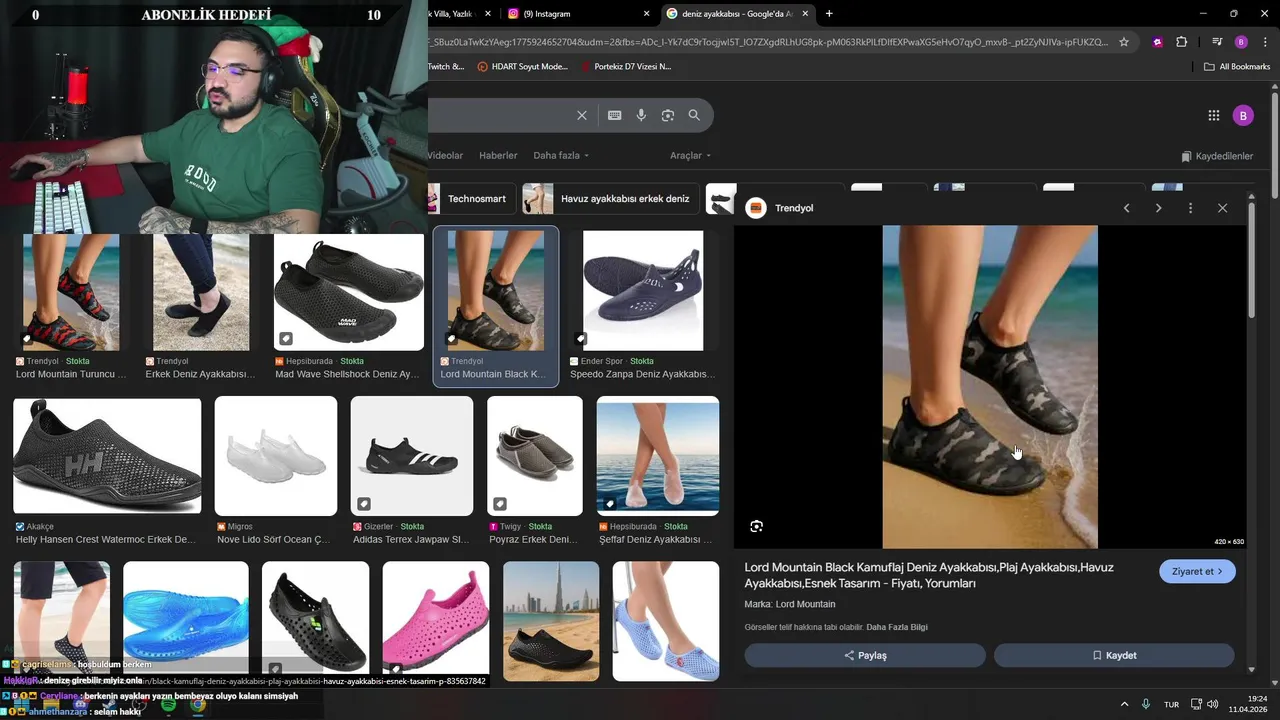This screenshot has height=720, width=1280.
Task: Open the Google account avatar on page
Action: point(1243,115)
